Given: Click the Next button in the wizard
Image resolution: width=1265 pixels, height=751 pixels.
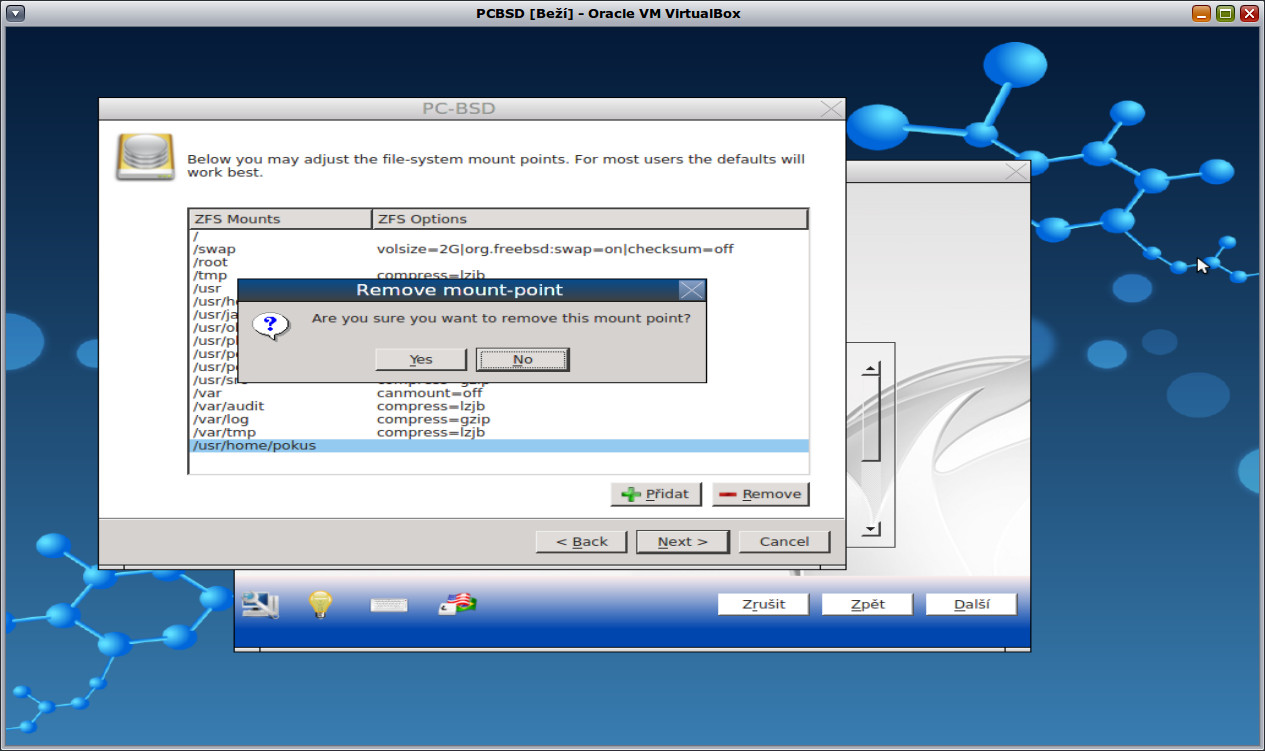Looking at the screenshot, I should click(x=682, y=541).
